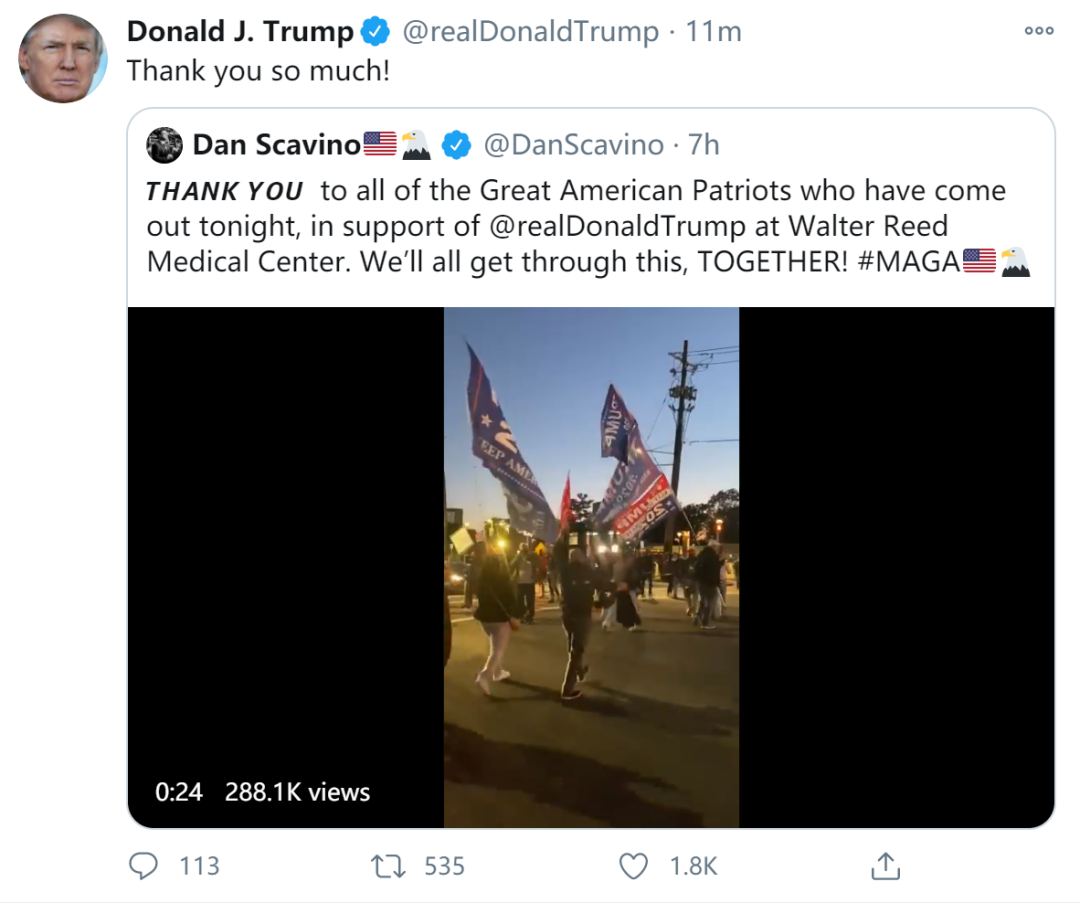Open the three-dot more options menu

pyautogui.click(x=1039, y=31)
